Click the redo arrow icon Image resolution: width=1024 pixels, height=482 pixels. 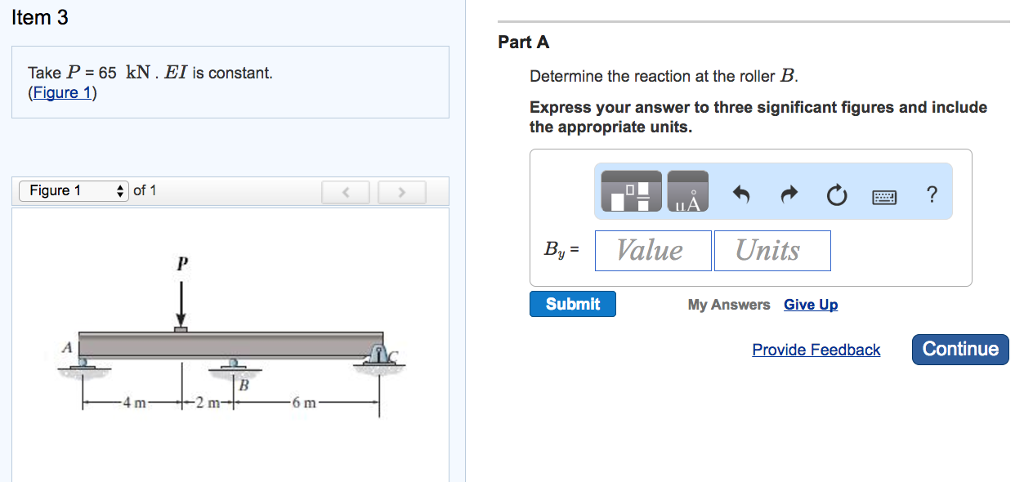click(789, 195)
